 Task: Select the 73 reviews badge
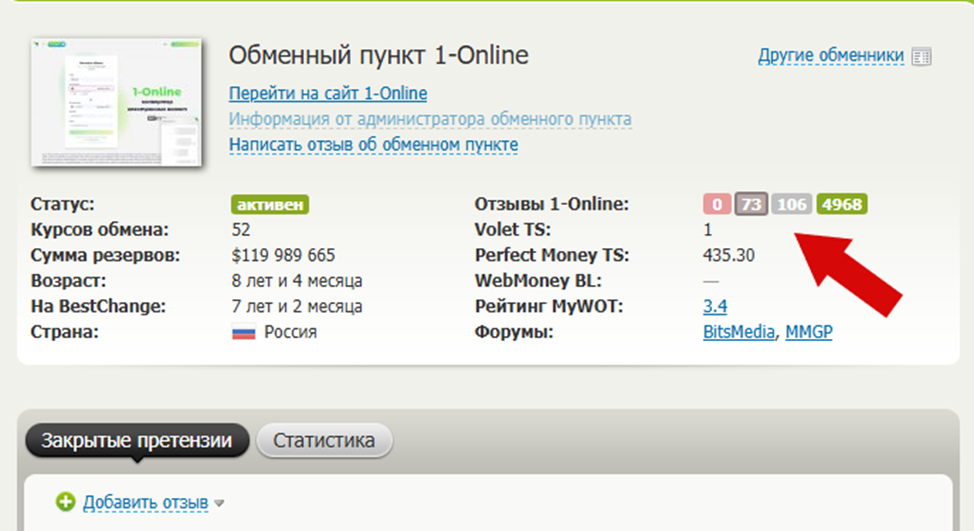point(751,204)
